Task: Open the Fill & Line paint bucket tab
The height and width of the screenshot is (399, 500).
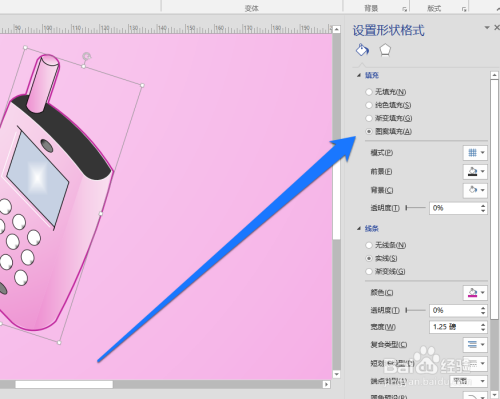Action: coord(362,50)
